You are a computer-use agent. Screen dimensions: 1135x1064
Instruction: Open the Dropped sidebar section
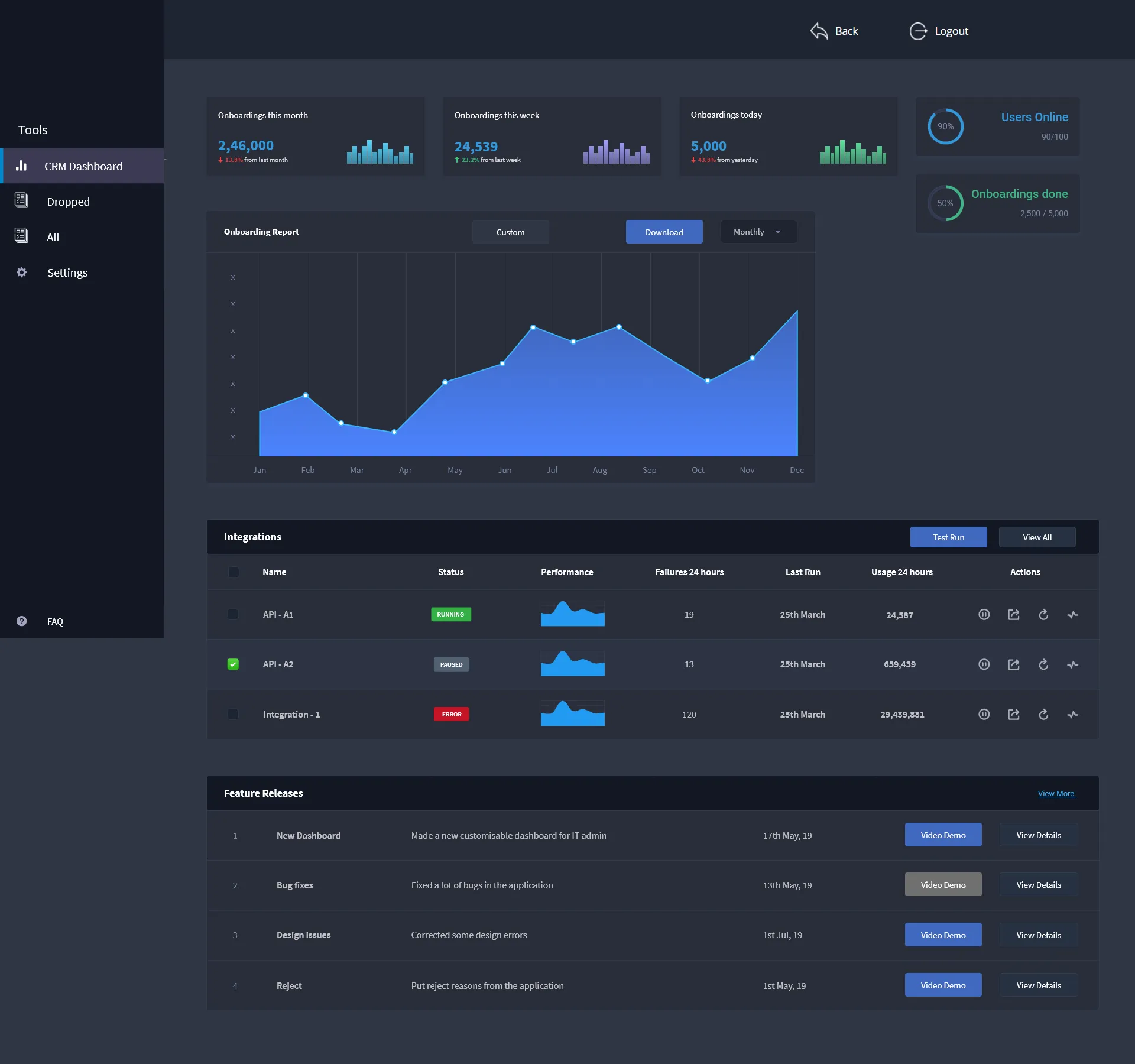tap(68, 202)
